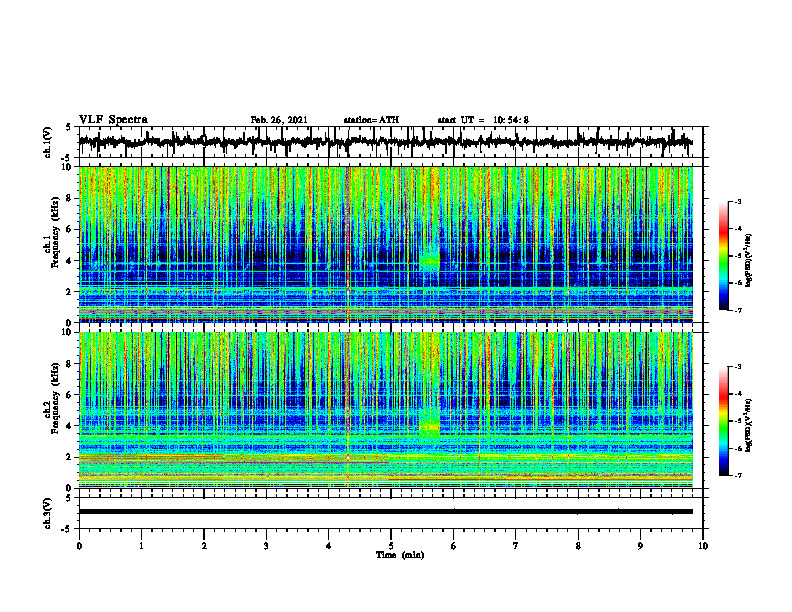Screen dimensions: 792x612
Task: Click the ch.2 spectrogram colorbar
Action: [x=724, y=421]
